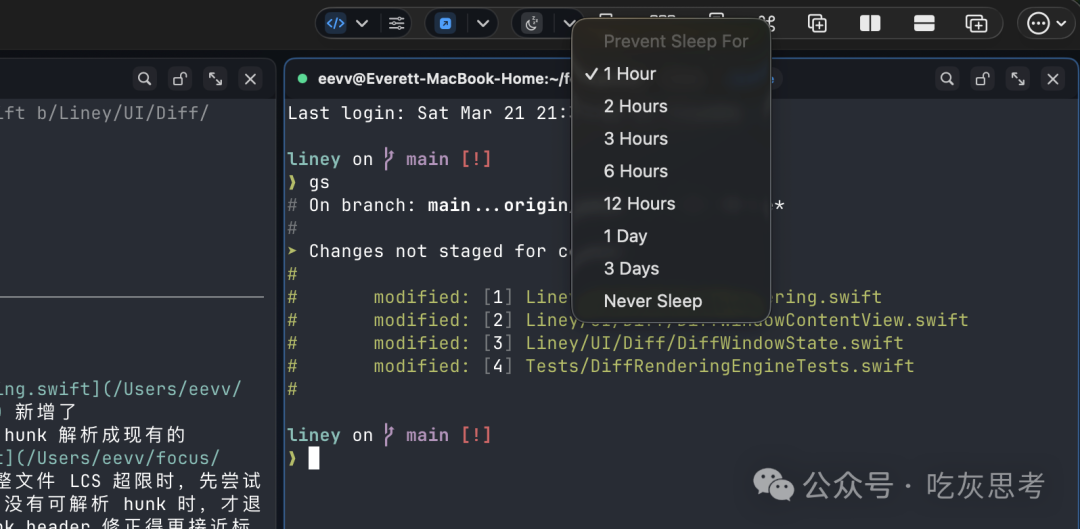The width and height of the screenshot is (1080, 529).
Task: Select 3 Days in Prevent Sleep menu
Action: click(x=671, y=269)
